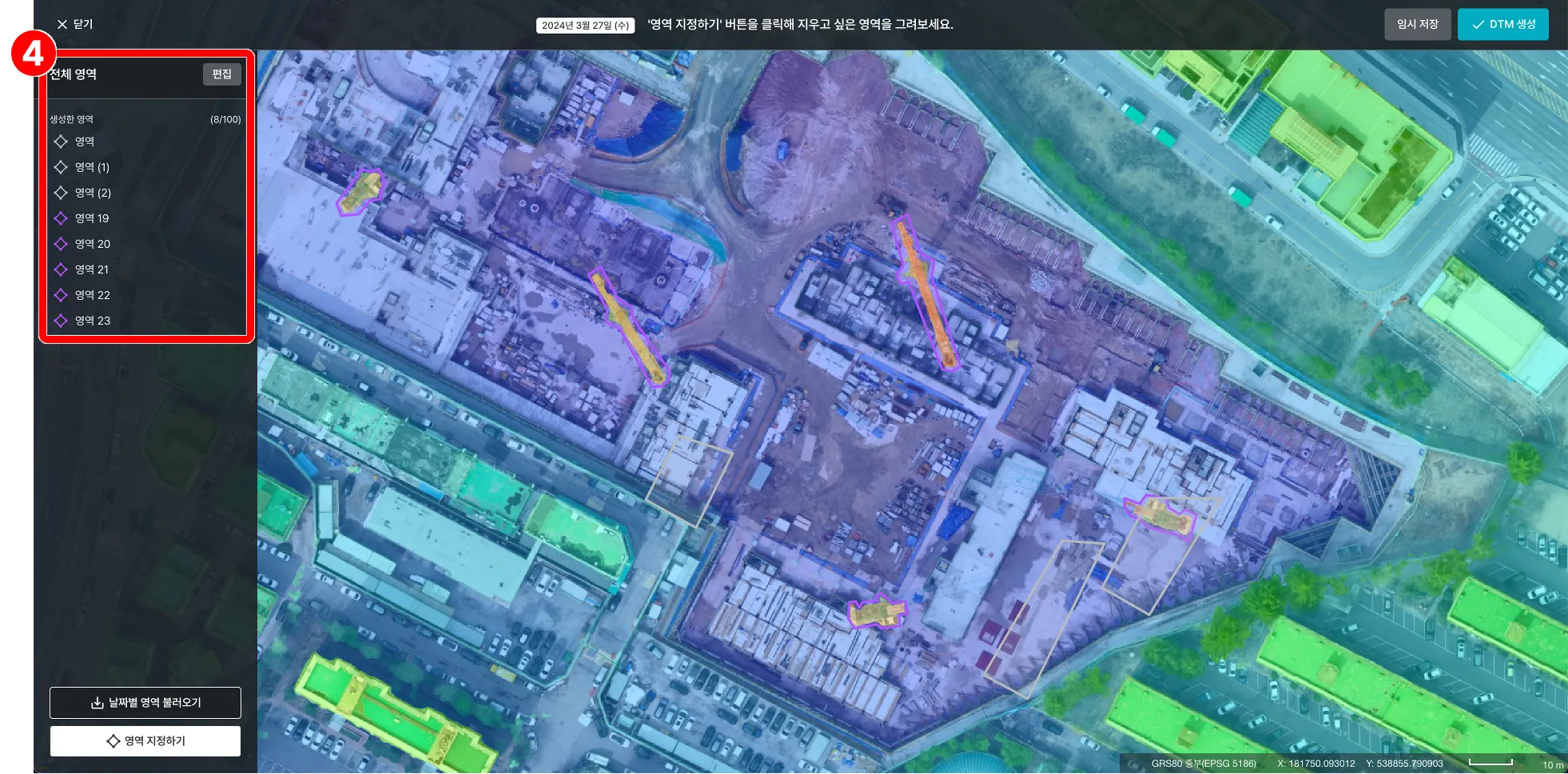Click the long orange polygon right of center

926,292
